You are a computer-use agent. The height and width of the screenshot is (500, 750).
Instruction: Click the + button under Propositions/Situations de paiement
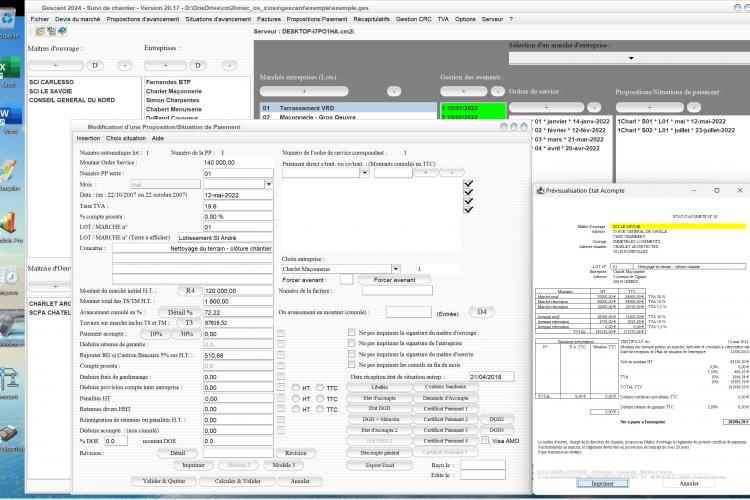pyautogui.click(x=649, y=107)
